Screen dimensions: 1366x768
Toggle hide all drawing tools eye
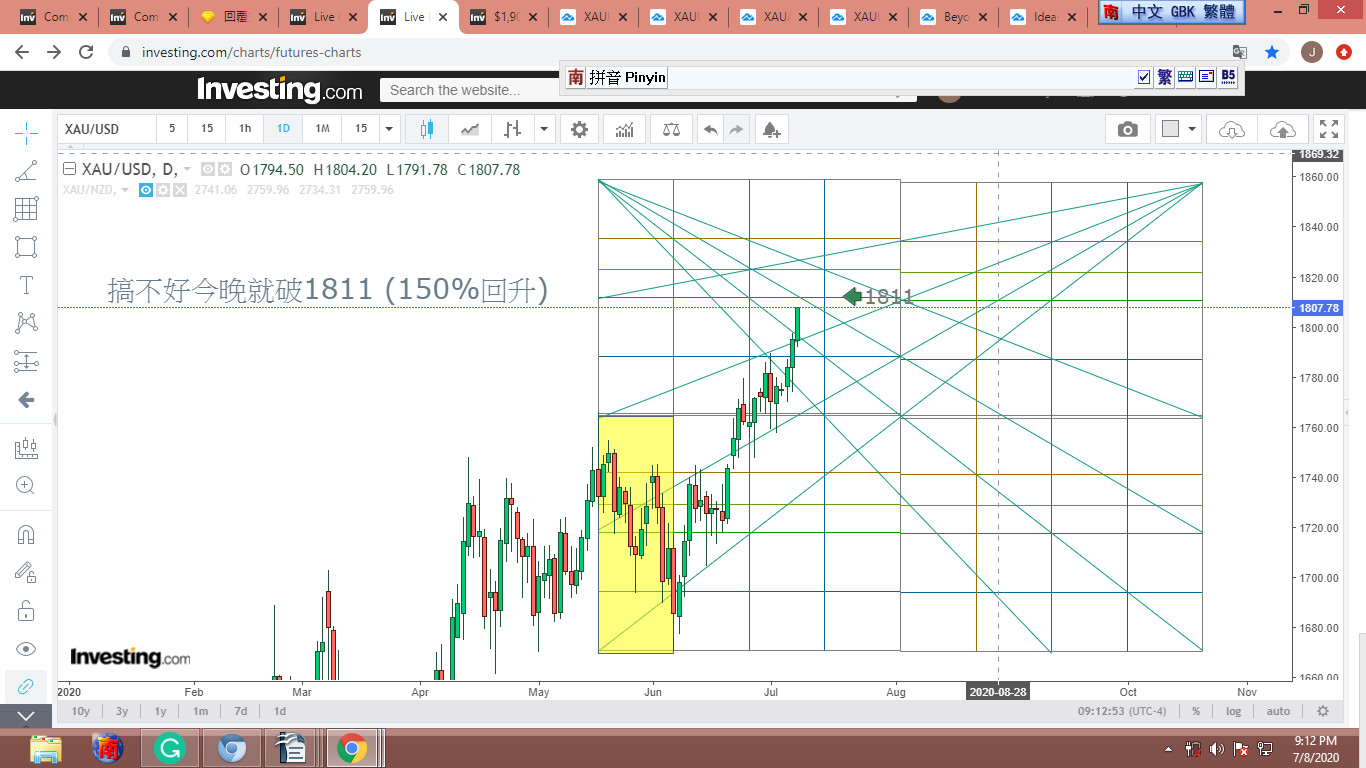(x=26, y=649)
